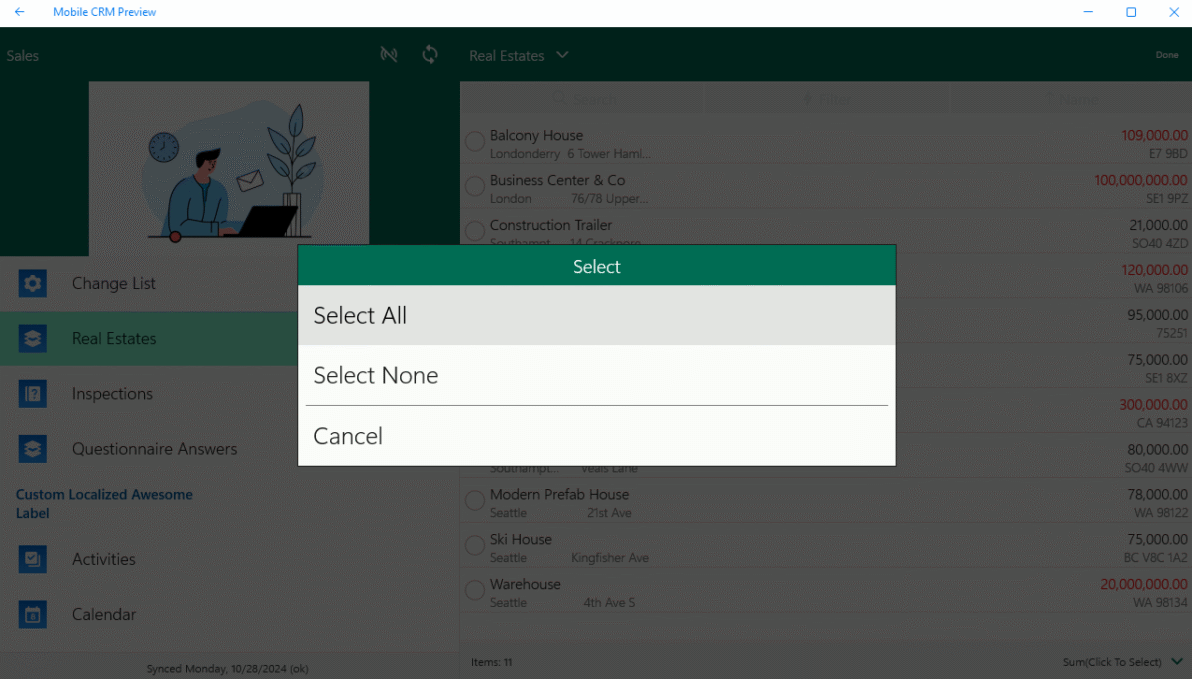The height and width of the screenshot is (679, 1192).
Task: Check the Warehouse selection circle
Action: [x=475, y=591]
